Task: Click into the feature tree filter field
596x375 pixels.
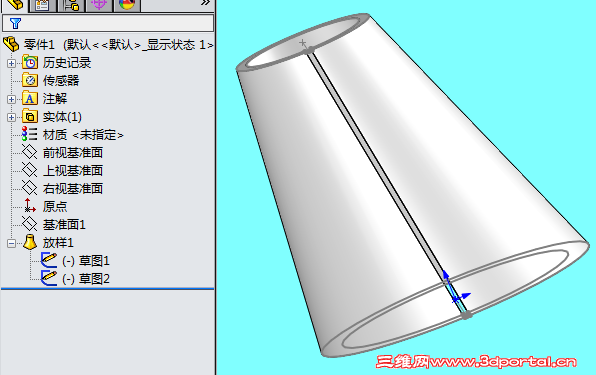Action: tap(108, 23)
